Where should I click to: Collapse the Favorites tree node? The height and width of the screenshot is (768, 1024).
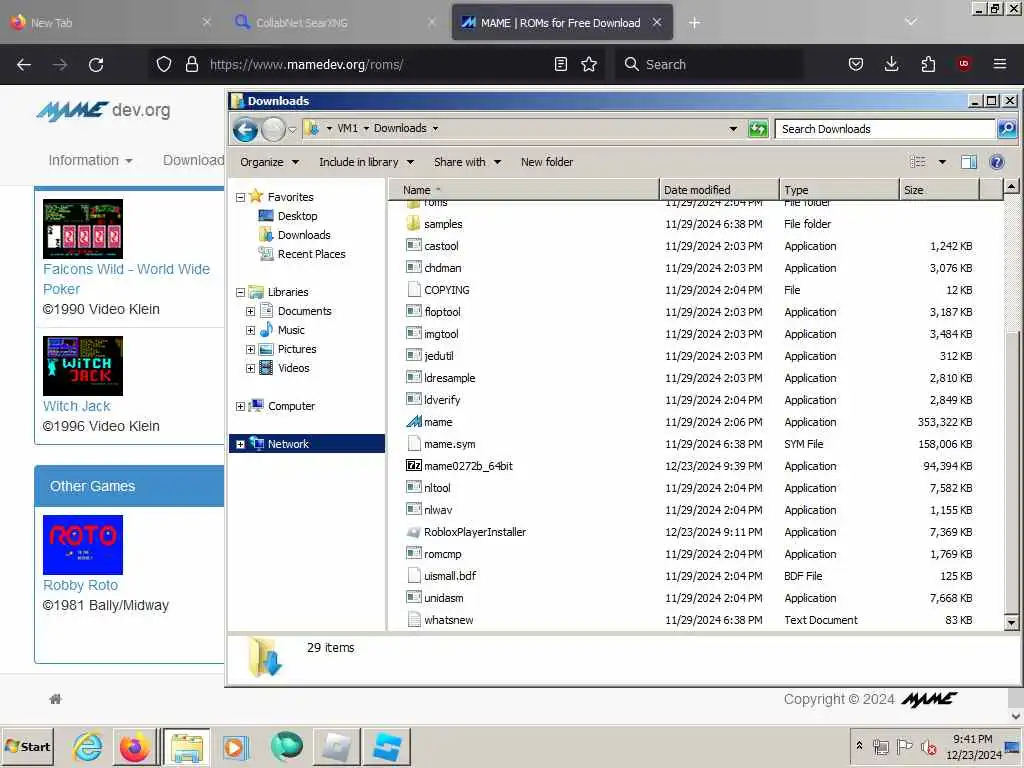point(240,197)
